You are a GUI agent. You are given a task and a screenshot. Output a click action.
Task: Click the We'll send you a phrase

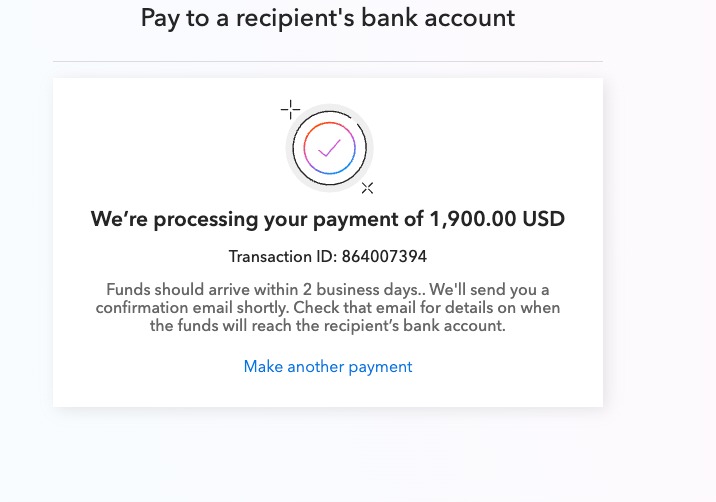point(489,290)
